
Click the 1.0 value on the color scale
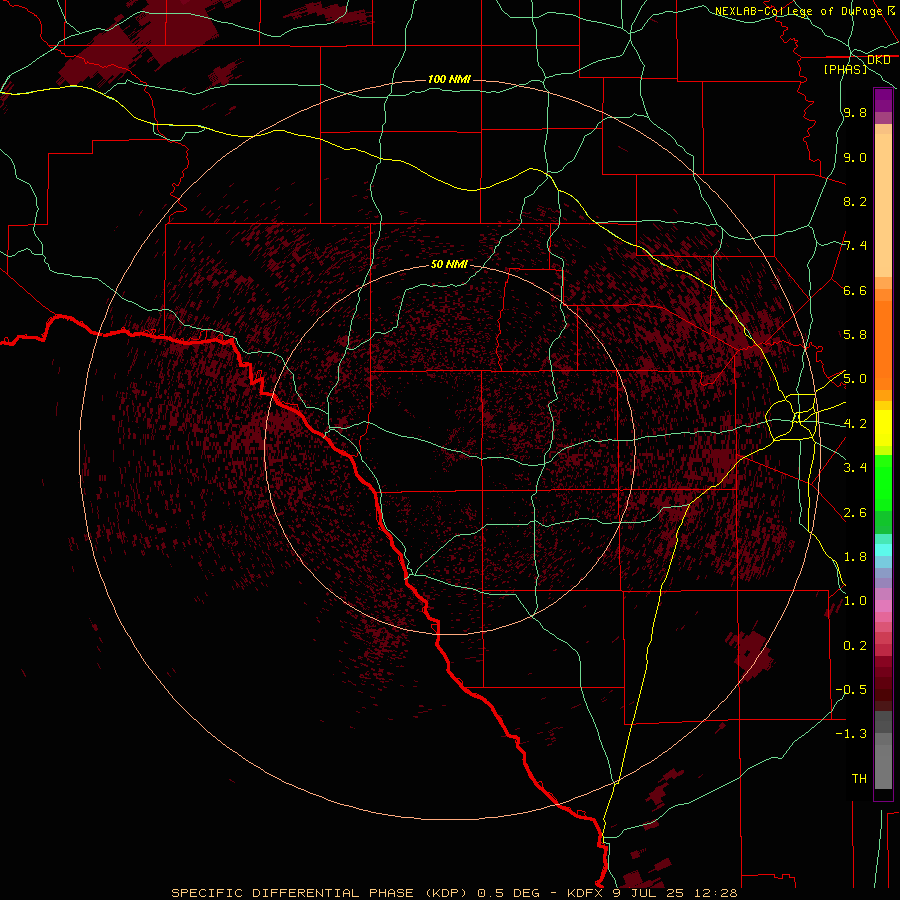[855, 601]
